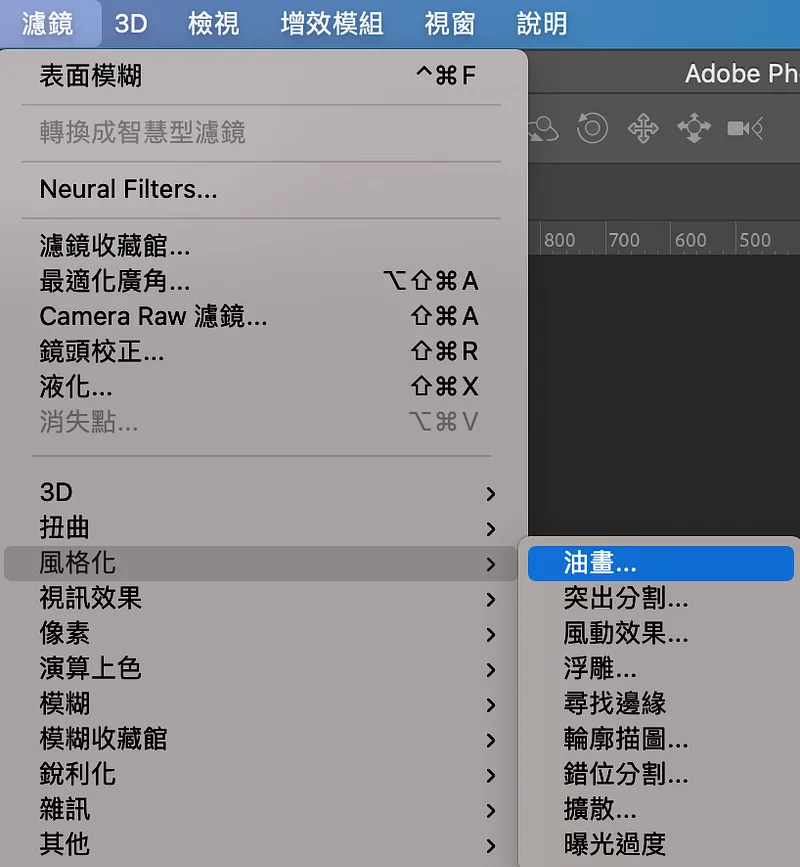Choose 風動效果... filter
This screenshot has width=800, height=867.
click(661, 634)
